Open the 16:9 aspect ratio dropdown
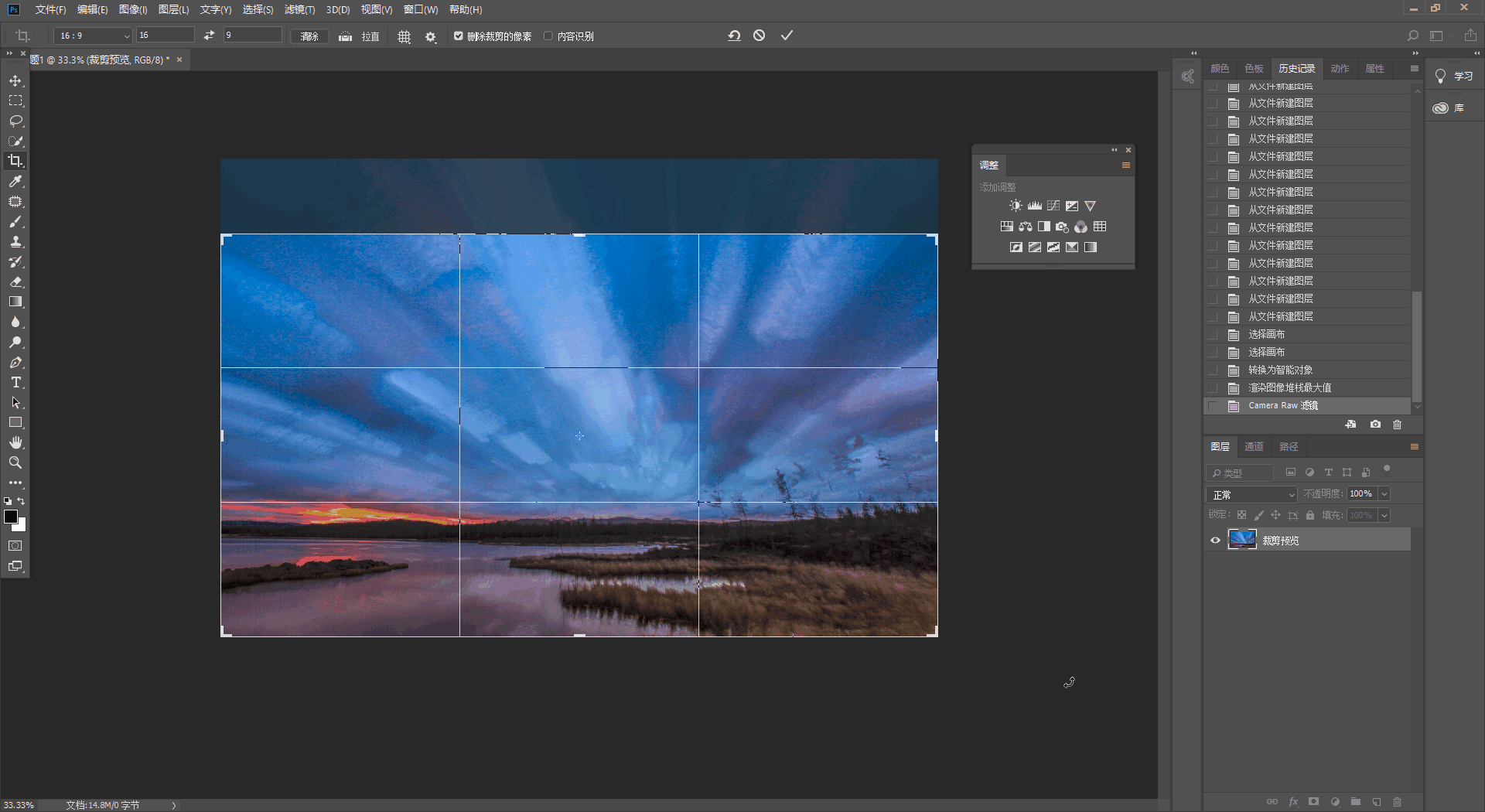The height and width of the screenshot is (812, 1485). 93,36
